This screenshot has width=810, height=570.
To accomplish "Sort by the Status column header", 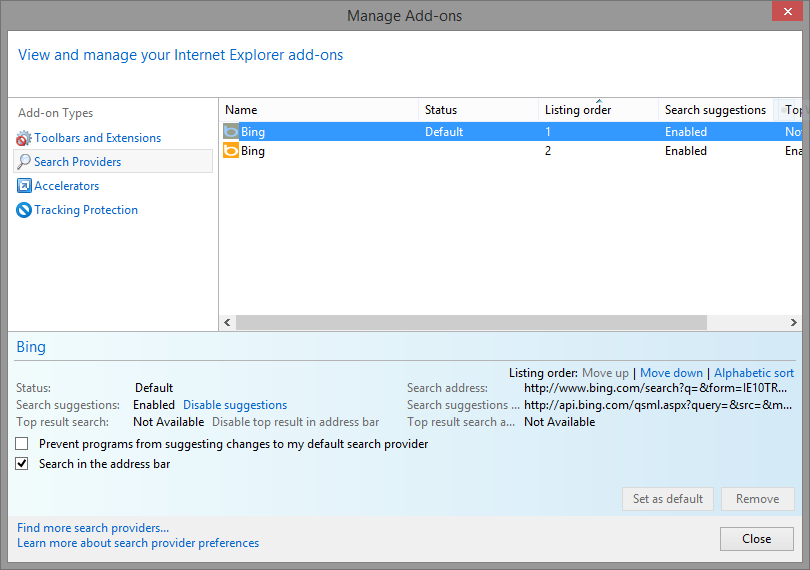I will [478, 110].
